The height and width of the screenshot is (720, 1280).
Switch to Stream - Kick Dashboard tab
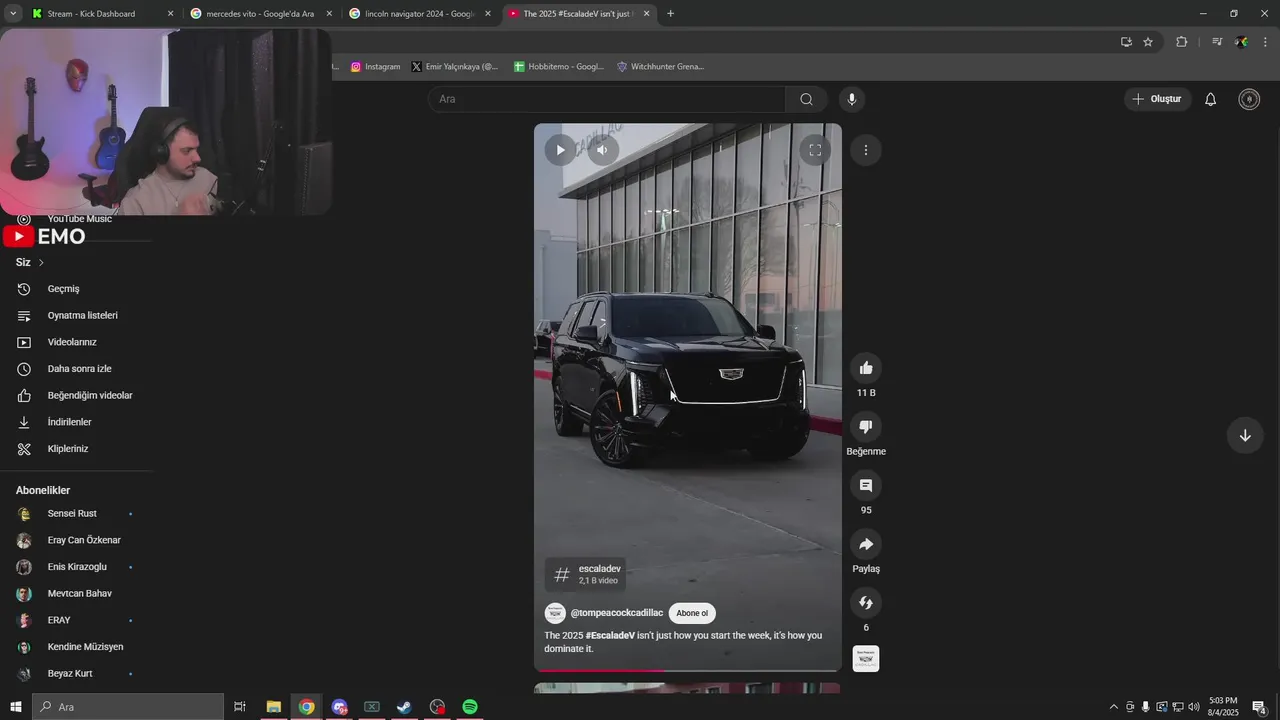point(103,14)
